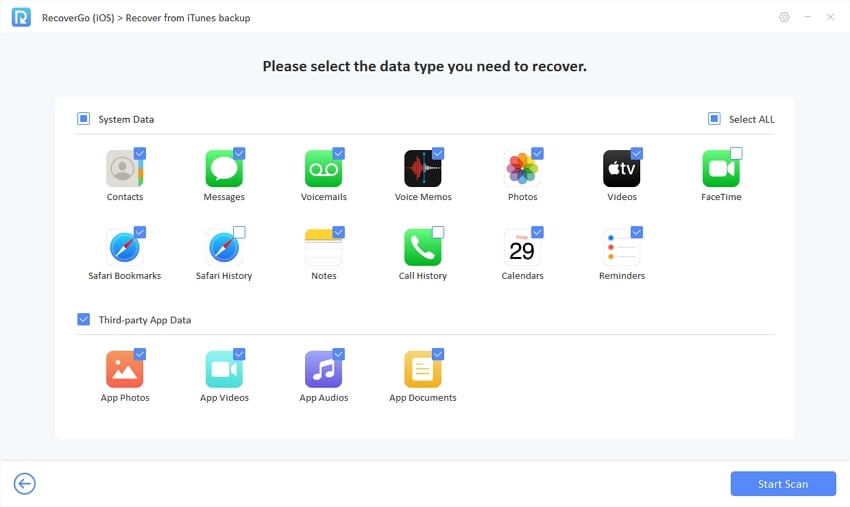Click the Calendars icon
Screen dimensions: 850x507
tap(522, 248)
